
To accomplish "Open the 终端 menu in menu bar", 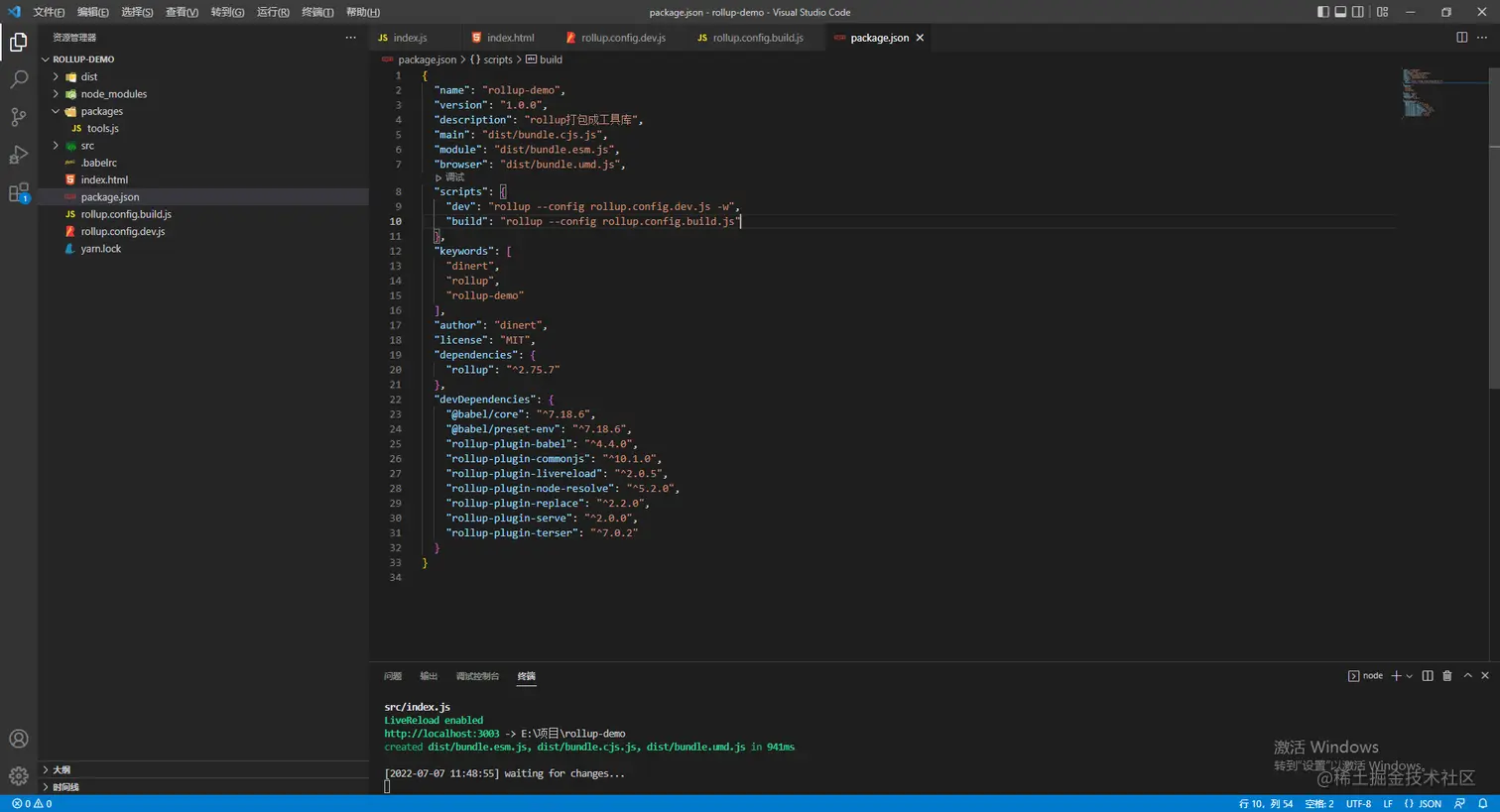I will [x=317, y=12].
